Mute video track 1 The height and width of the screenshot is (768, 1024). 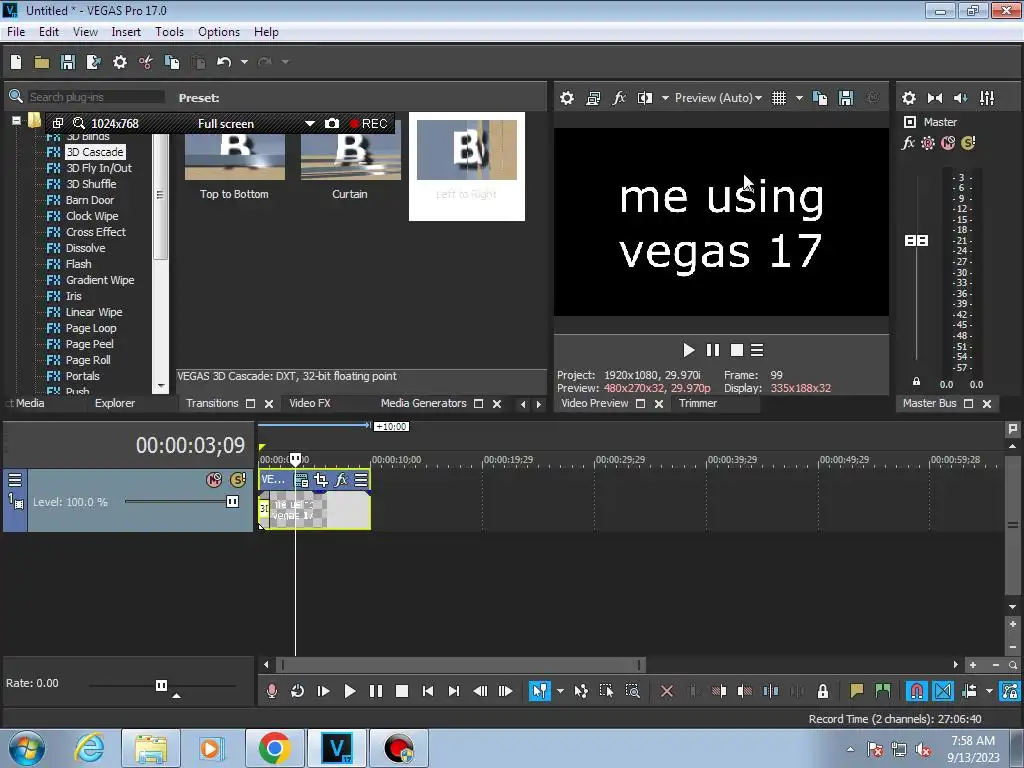pos(214,480)
